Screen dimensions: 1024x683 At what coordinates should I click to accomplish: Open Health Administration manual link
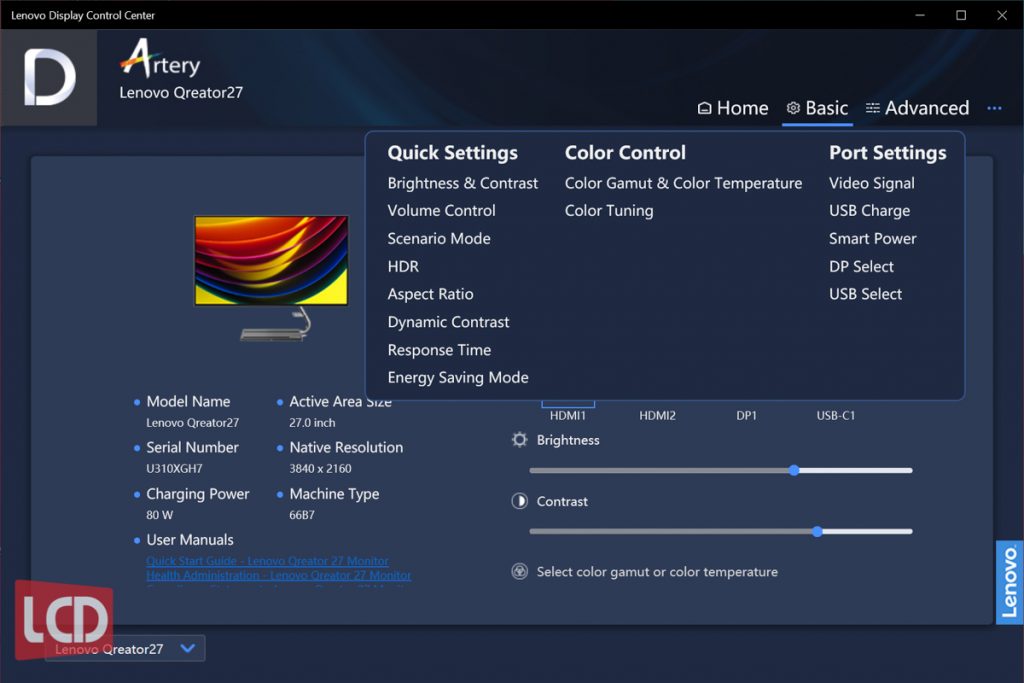tap(279, 575)
